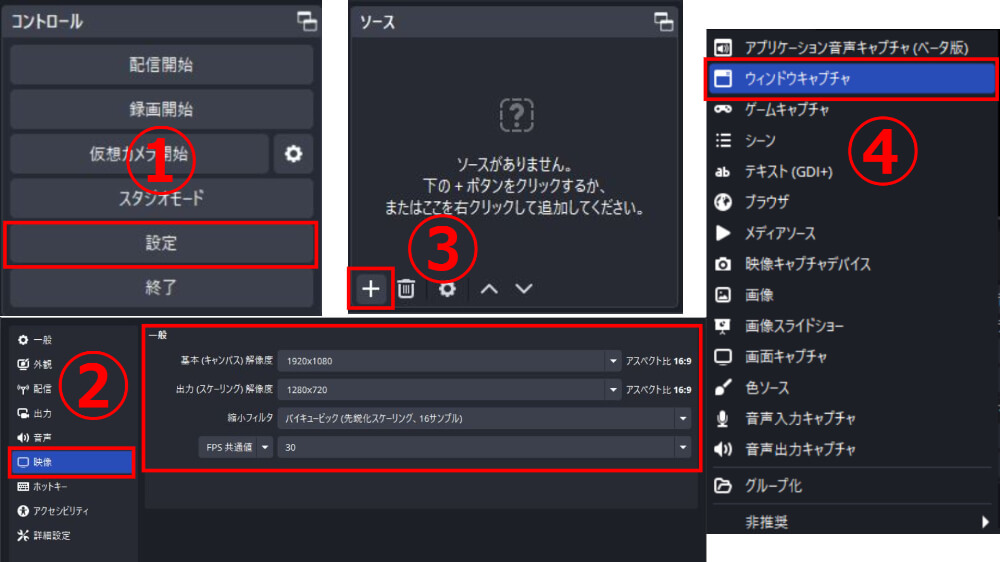Move source up with the up arrow
Screen dimensions: 1000x562
[488, 289]
